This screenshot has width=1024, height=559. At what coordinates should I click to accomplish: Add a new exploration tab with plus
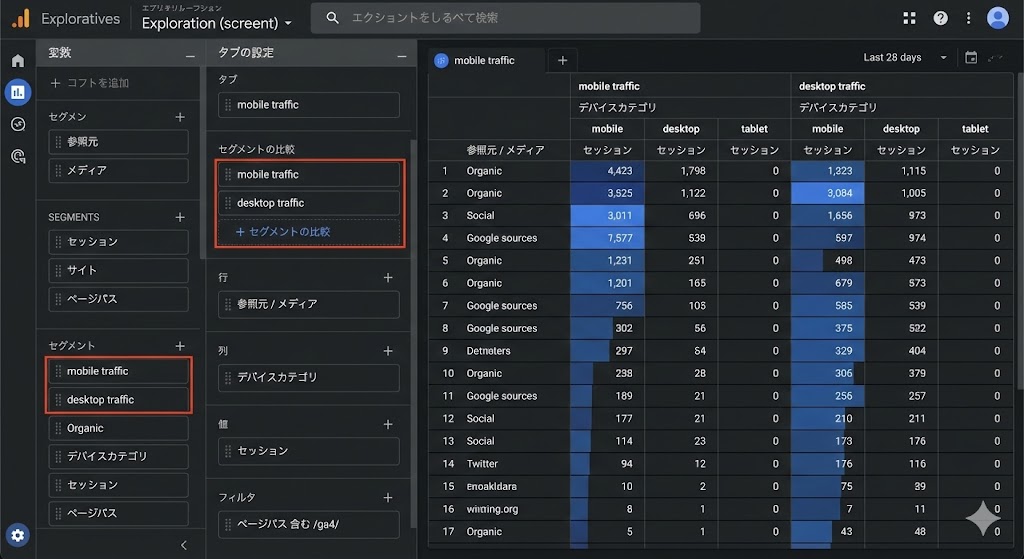pyautogui.click(x=562, y=61)
